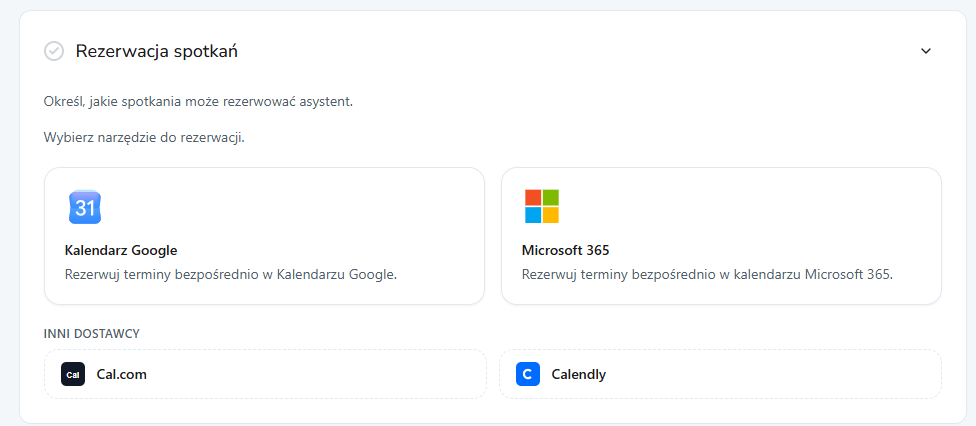Click the Kalendarz Google title text
The height and width of the screenshot is (426, 976).
point(121,250)
